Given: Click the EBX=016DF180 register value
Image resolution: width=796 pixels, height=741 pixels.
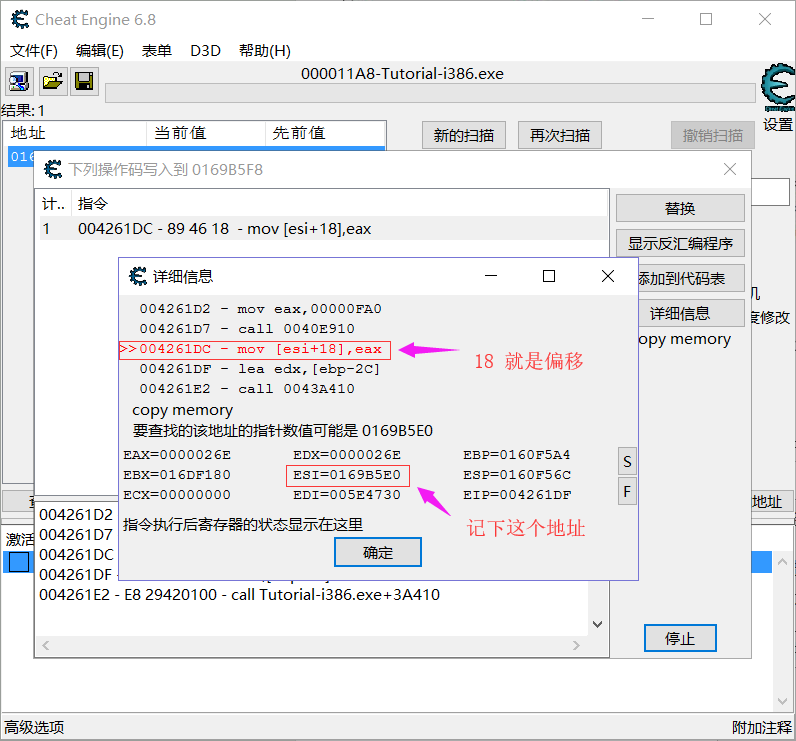Looking at the screenshot, I should click(177, 475).
